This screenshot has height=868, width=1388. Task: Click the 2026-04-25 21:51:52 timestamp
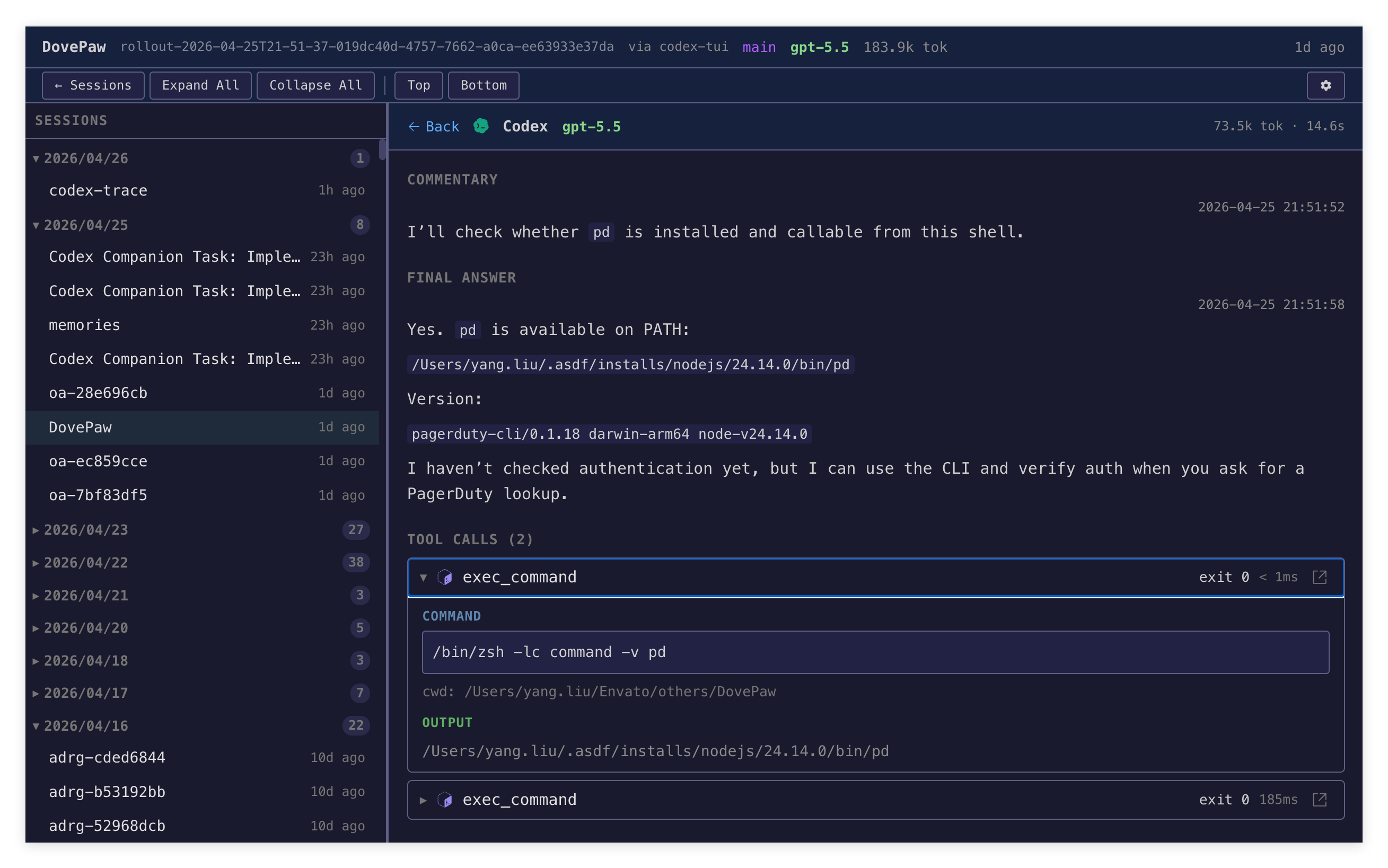coord(1270,207)
